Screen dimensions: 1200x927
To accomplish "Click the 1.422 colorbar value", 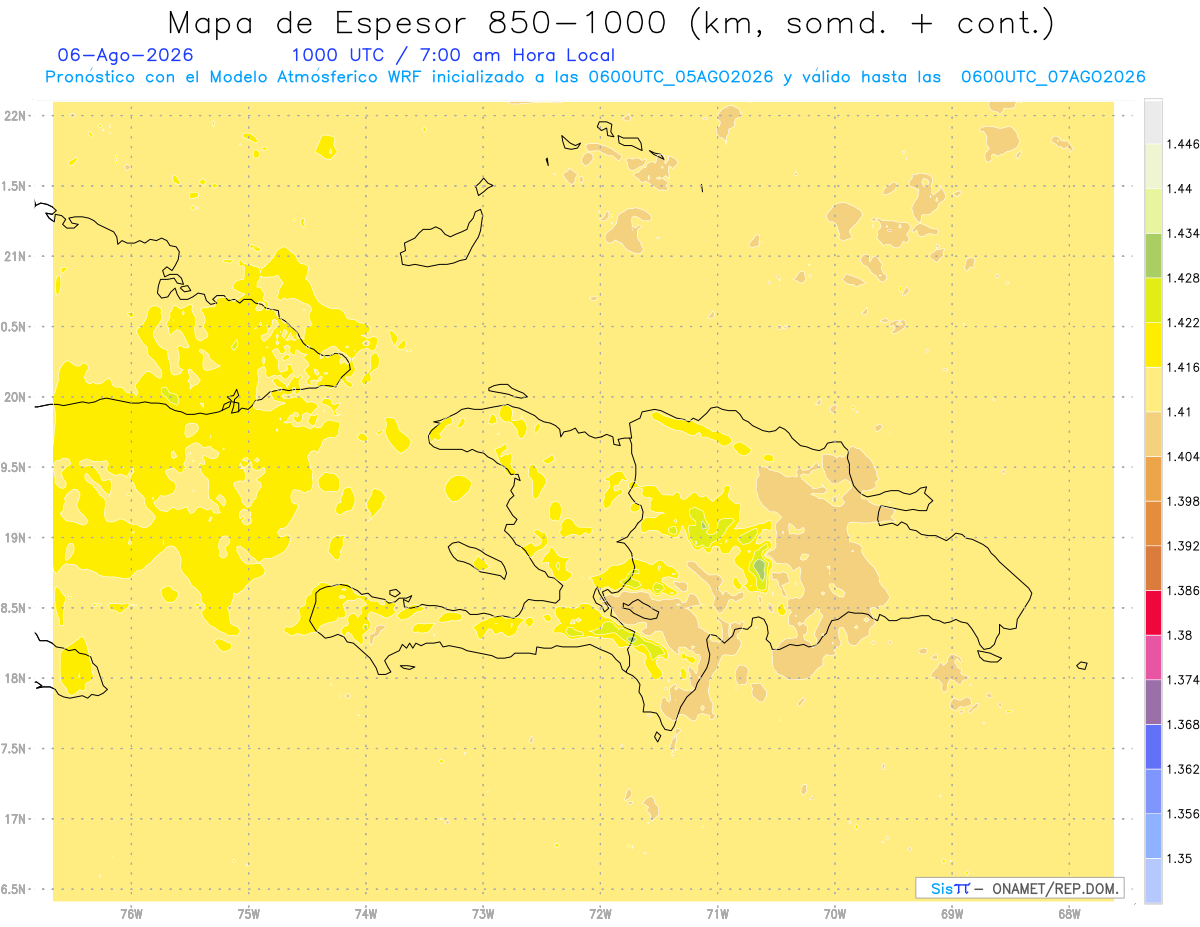I will pos(1184,322).
